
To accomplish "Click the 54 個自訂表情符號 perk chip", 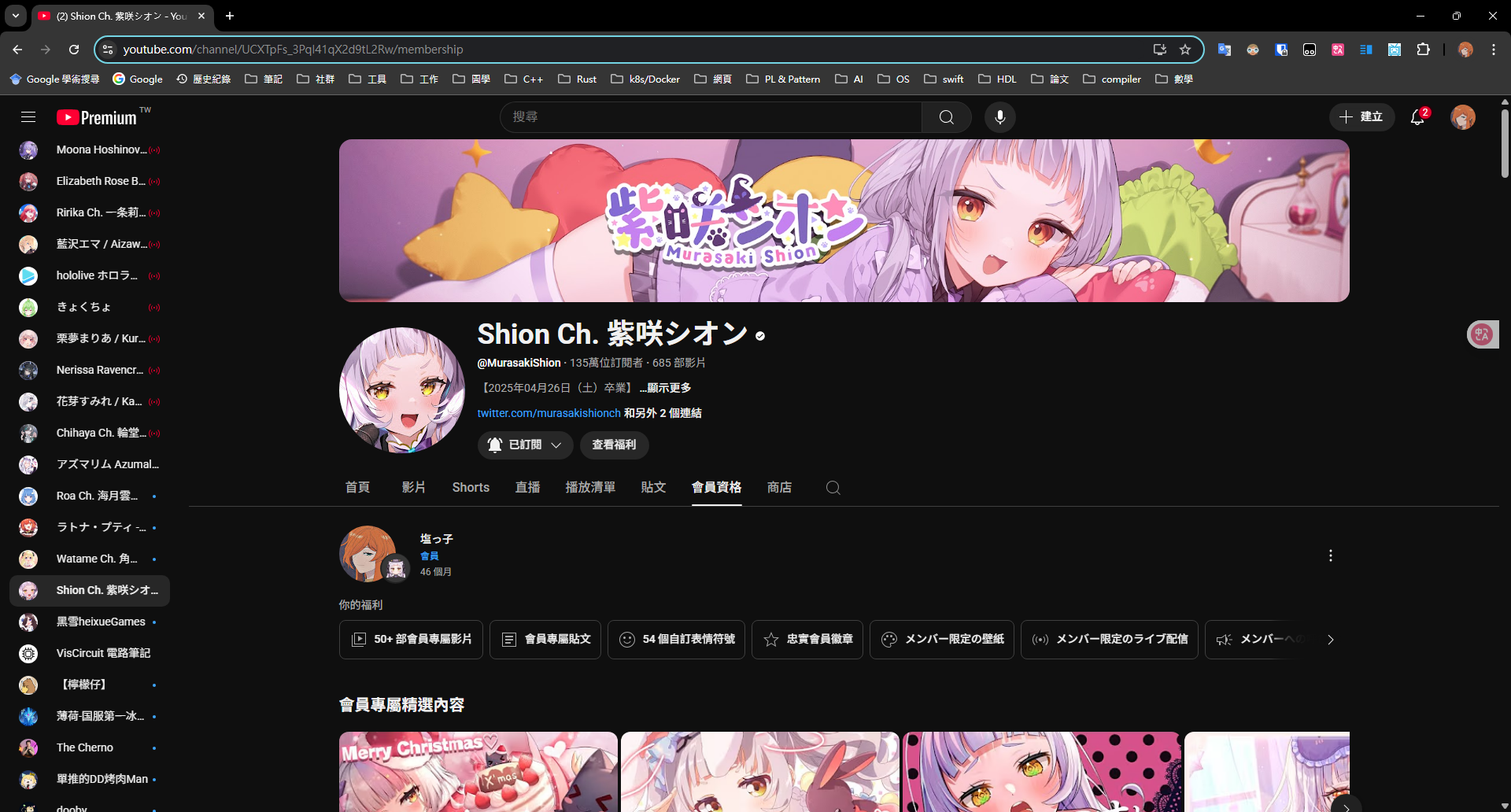I will (676, 640).
